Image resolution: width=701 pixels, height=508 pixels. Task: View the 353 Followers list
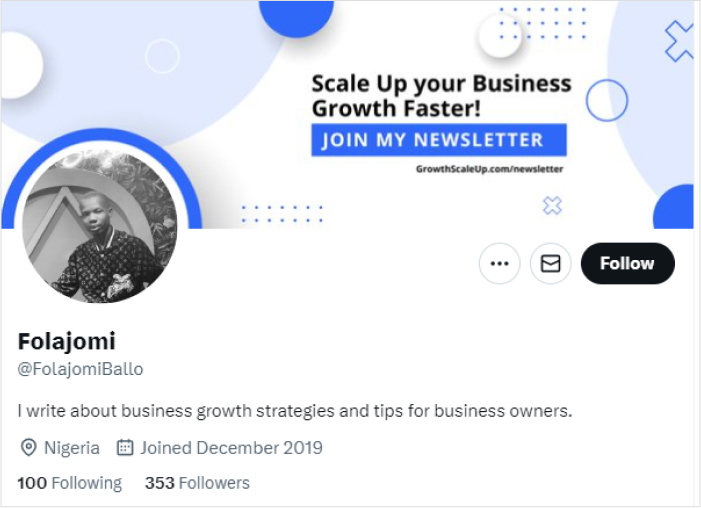click(197, 483)
